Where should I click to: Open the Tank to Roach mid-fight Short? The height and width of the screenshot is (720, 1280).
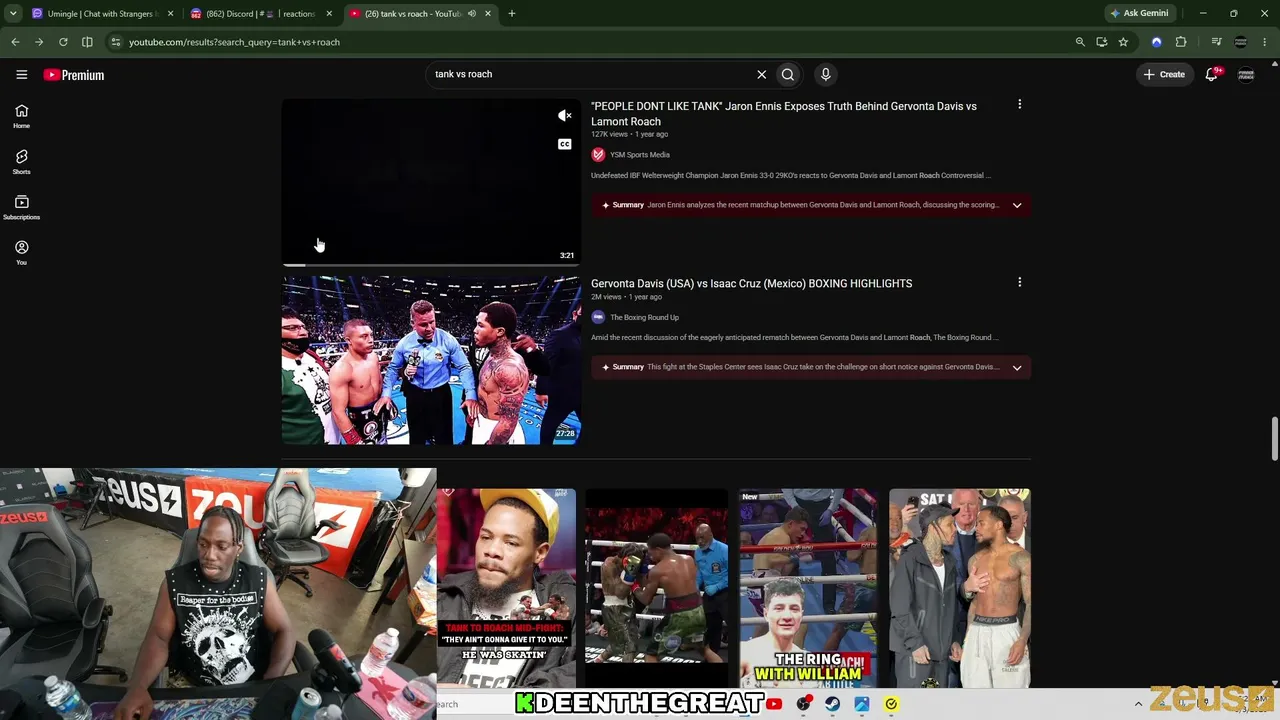pyautogui.click(x=506, y=588)
